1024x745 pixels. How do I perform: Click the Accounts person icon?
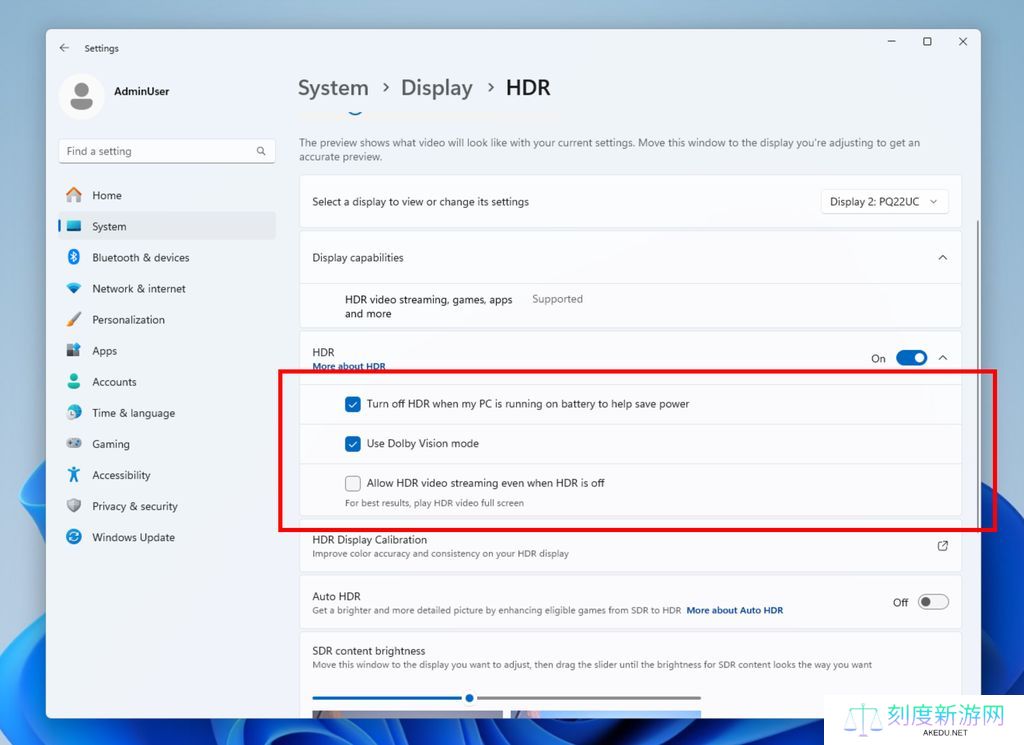coord(74,381)
